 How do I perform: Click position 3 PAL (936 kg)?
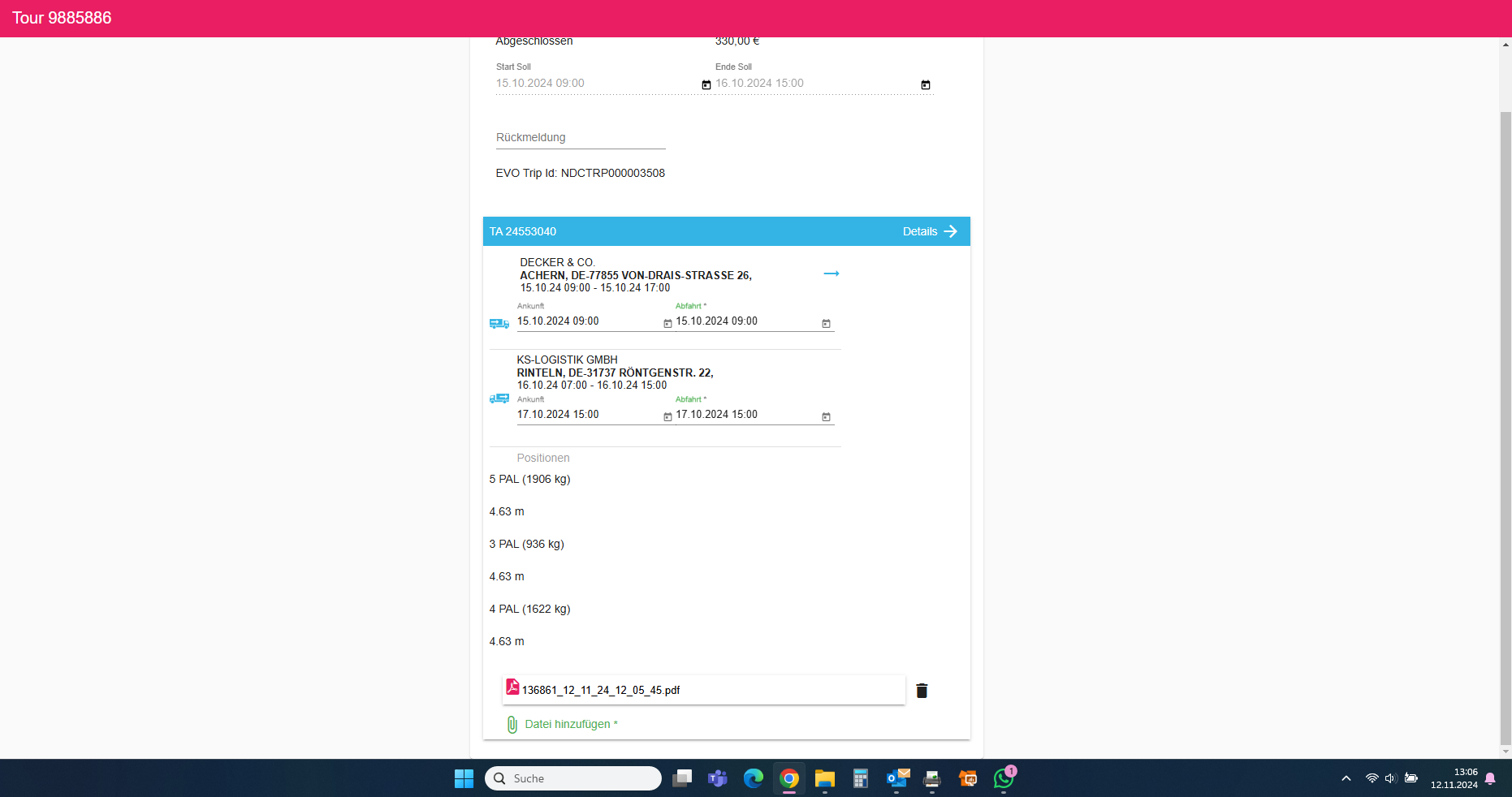527,544
